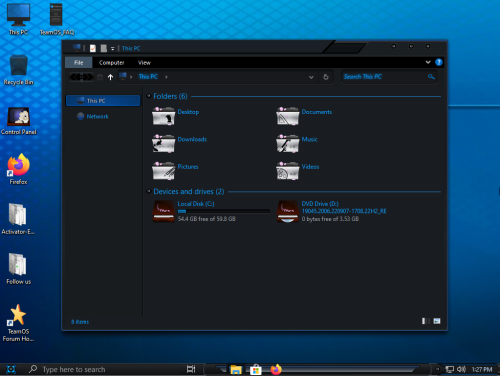Open the View ribbon tab
500x376 pixels.
144,63
